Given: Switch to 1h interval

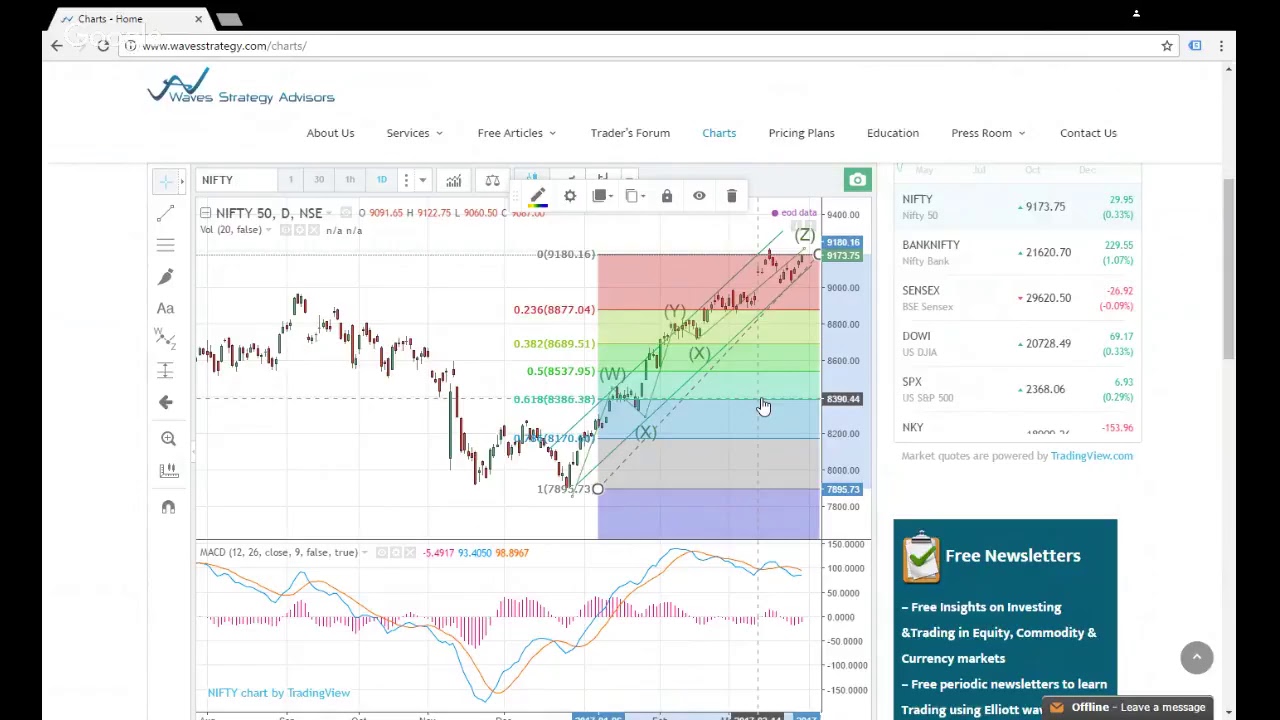Looking at the screenshot, I should click(x=350, y=180).
